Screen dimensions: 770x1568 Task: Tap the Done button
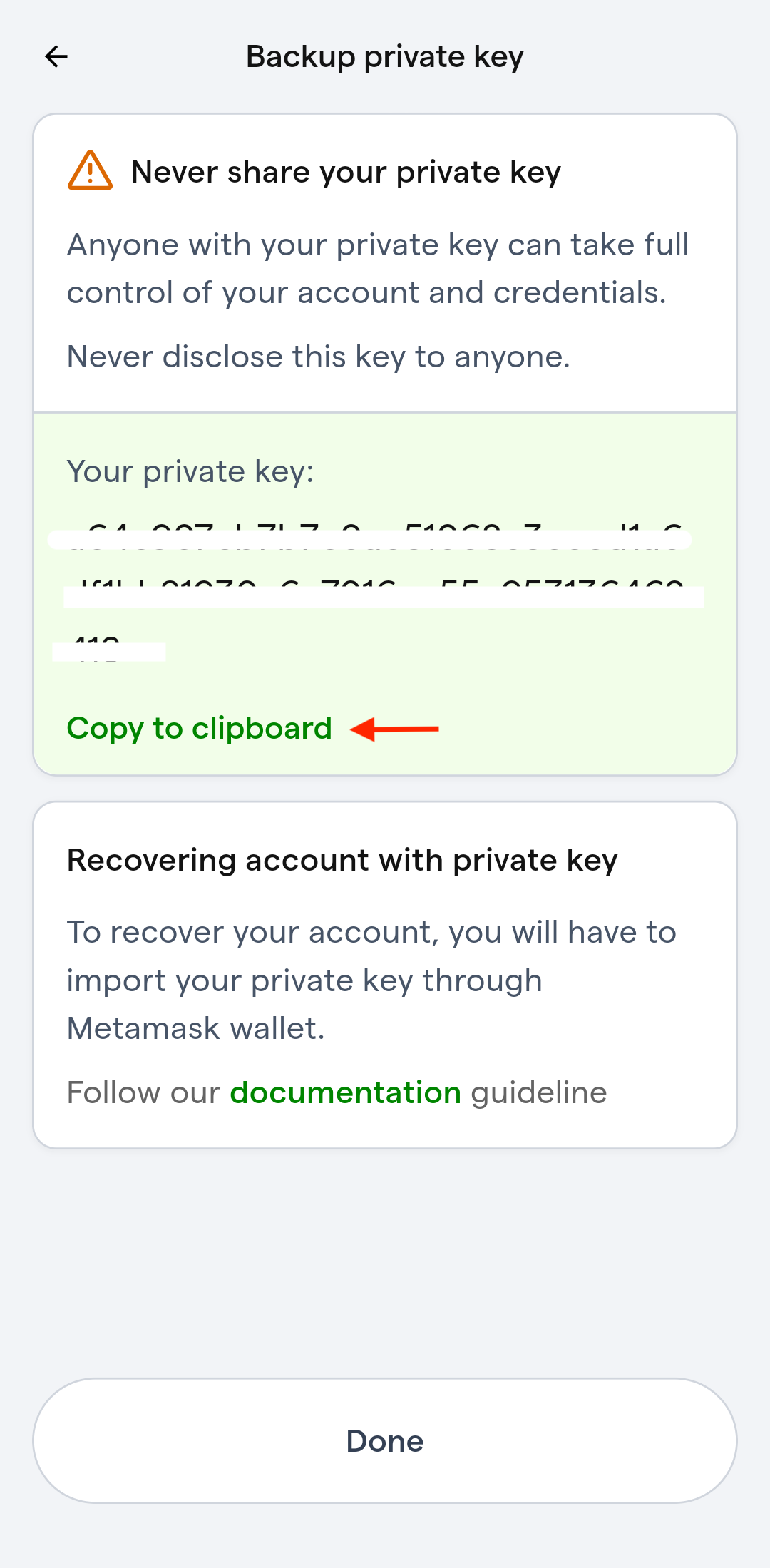click(385, 1441)
